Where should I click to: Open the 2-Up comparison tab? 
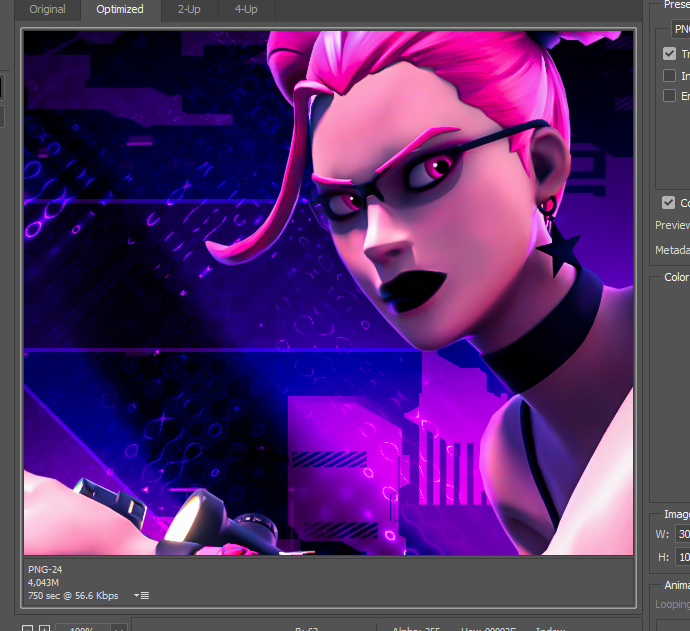(189, 9)
